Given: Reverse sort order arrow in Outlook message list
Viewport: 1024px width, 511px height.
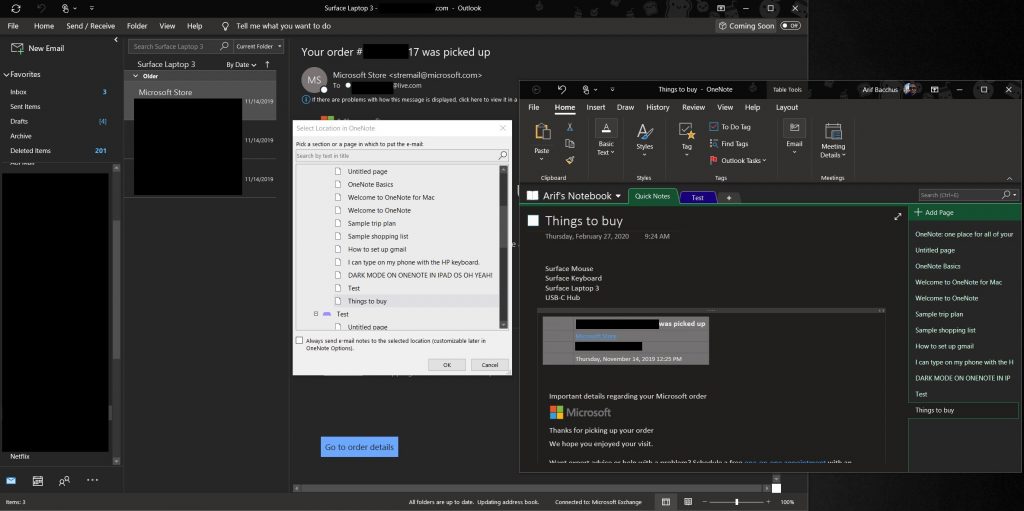Looking at the screenshot, I should click(x=267, y=65).
